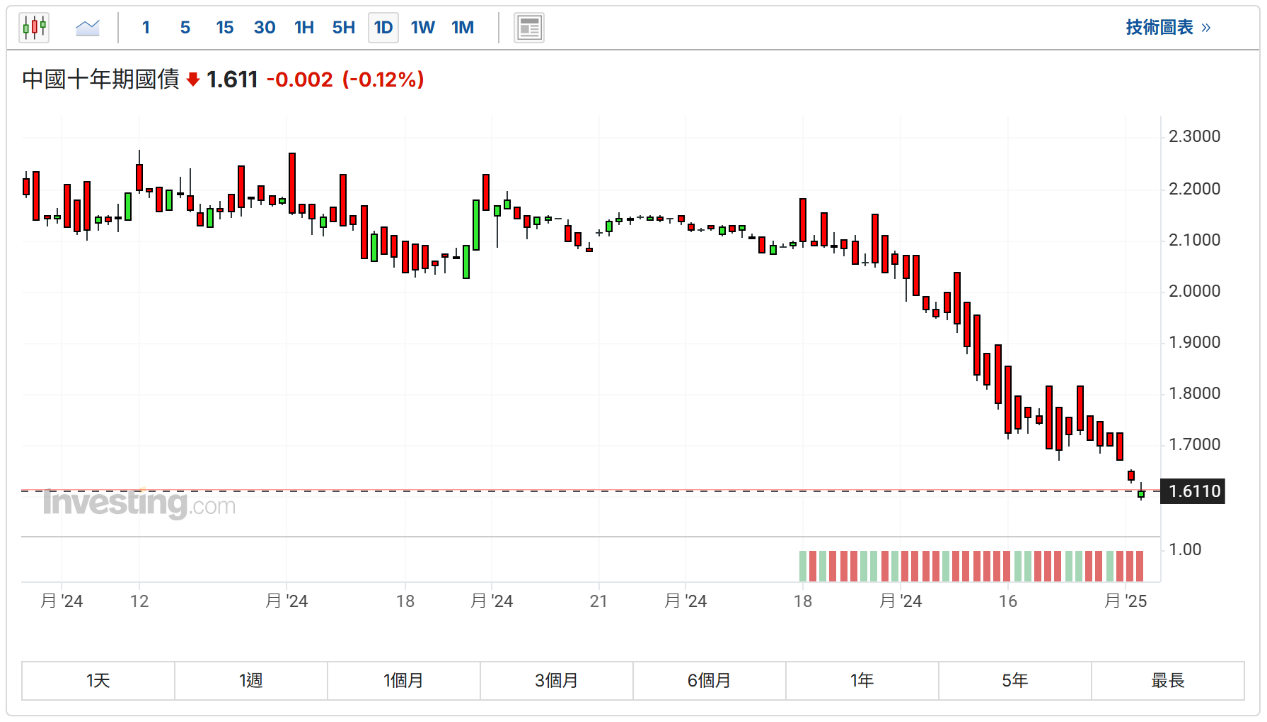Select the 1-minute interval
The height and width of the screenshot is (722, 1267).
point(146,28)
